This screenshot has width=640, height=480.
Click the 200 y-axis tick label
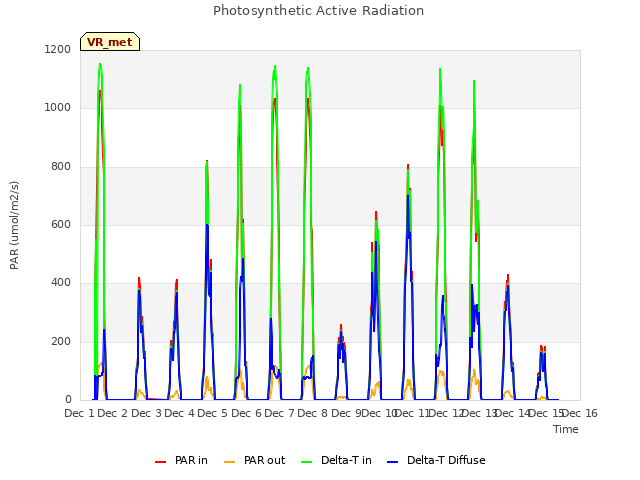[x=60, y=342]
